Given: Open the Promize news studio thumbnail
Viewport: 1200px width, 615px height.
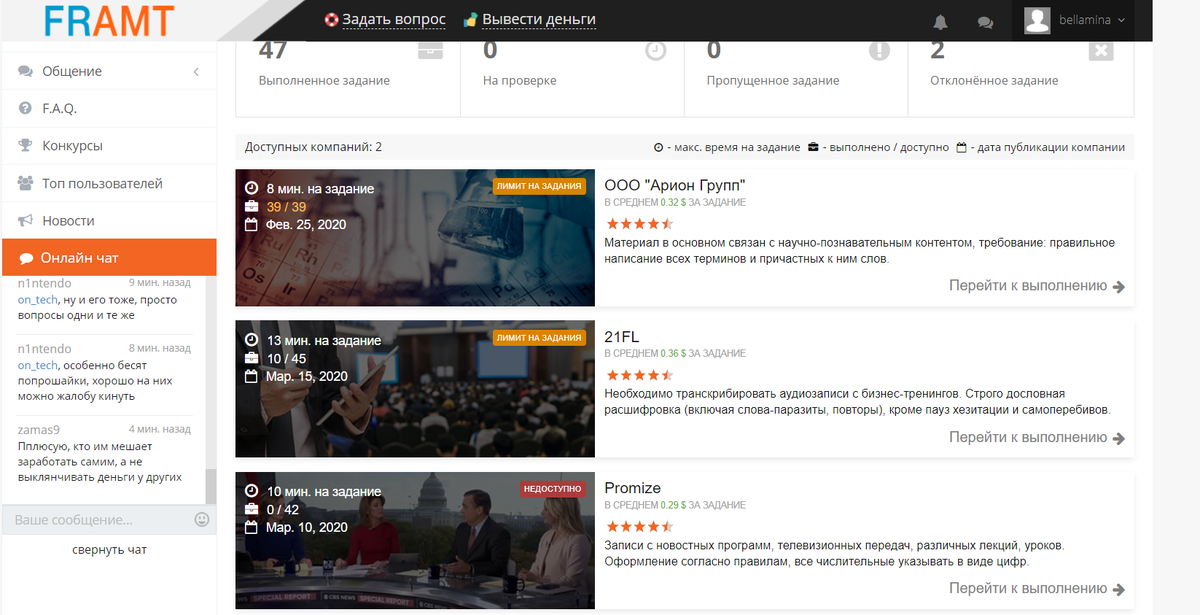Looking at the screenshot, I should click(415, 541).
